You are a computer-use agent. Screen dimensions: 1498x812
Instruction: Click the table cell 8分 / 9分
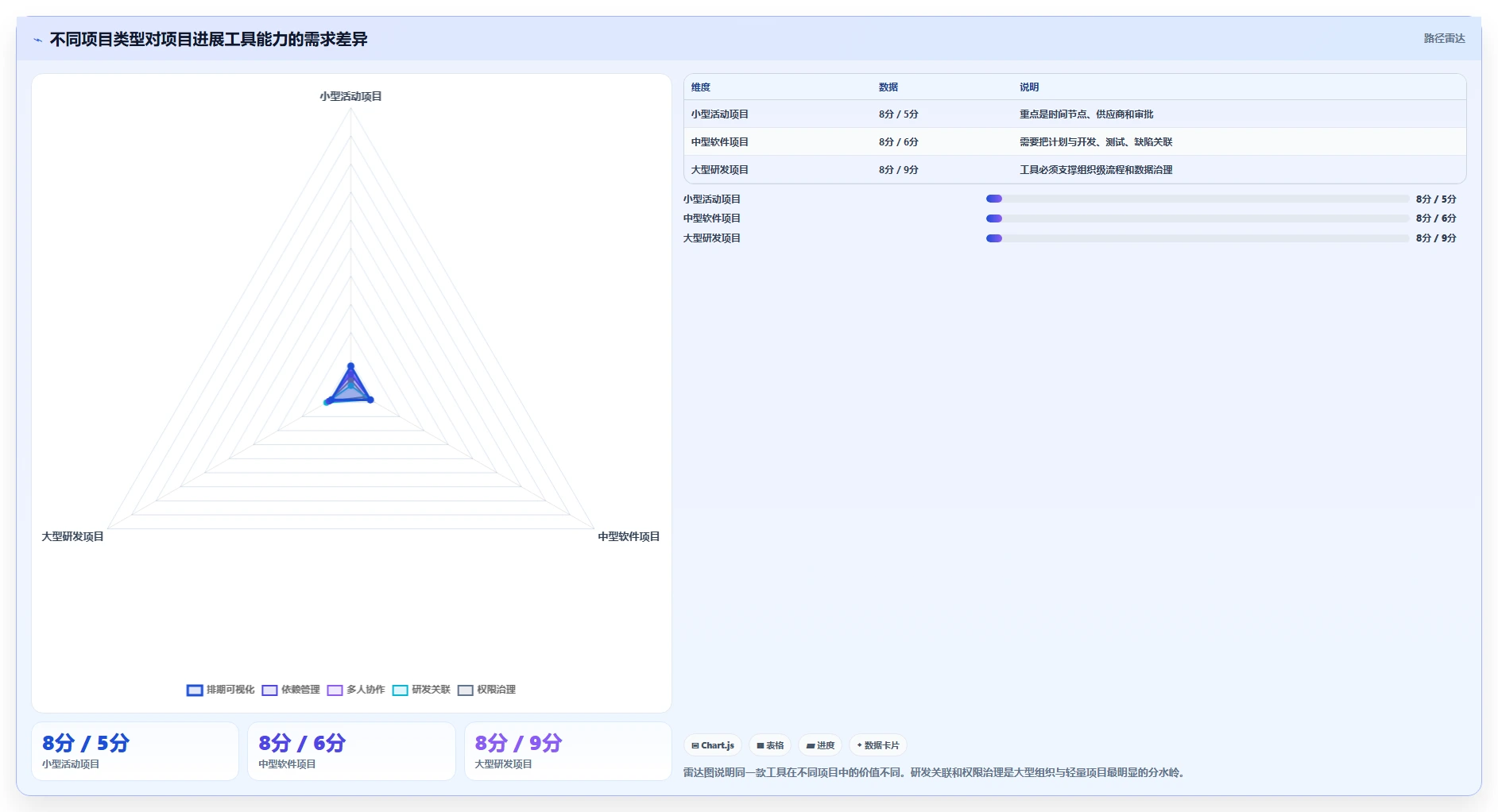[x=899, y=170]
